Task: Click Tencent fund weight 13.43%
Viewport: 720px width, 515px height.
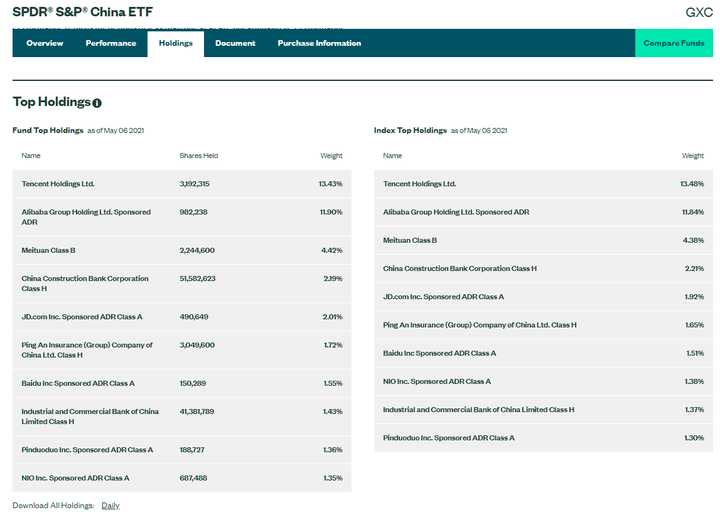Action: (x=331, y=184)
